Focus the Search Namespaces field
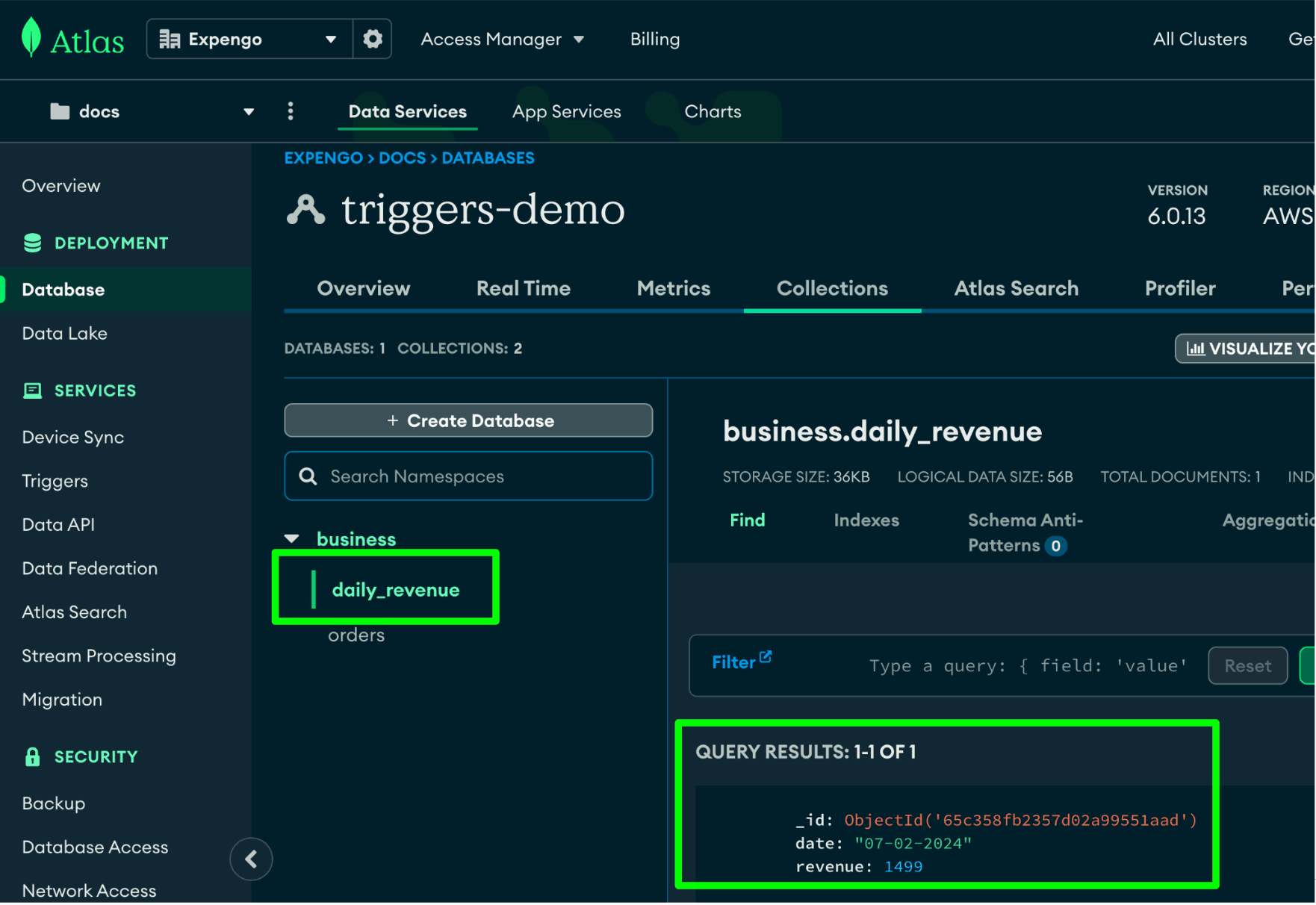The height and width of the screenshot is (905, 1316). point(468,476)
